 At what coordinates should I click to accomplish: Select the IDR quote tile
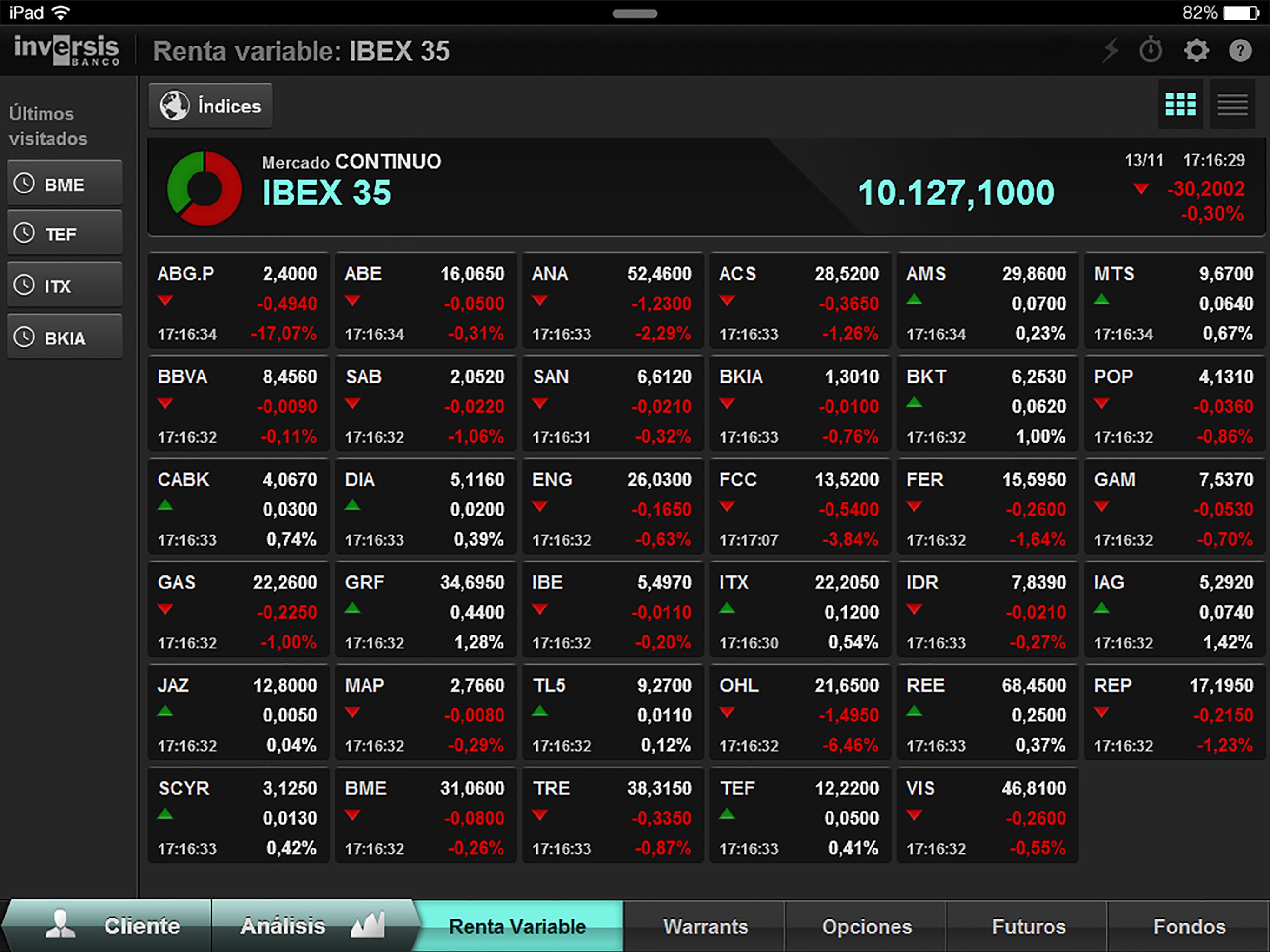(x=987, y=608)
